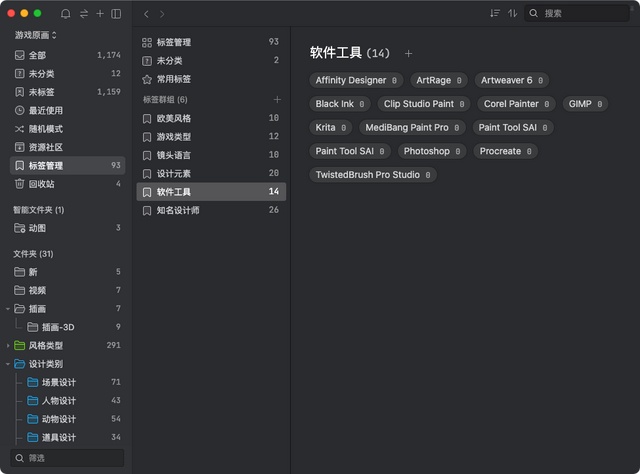640x474 pixels.
Task: Add a tag to 软件工具 with plus
Action: (x=408, y=53)
